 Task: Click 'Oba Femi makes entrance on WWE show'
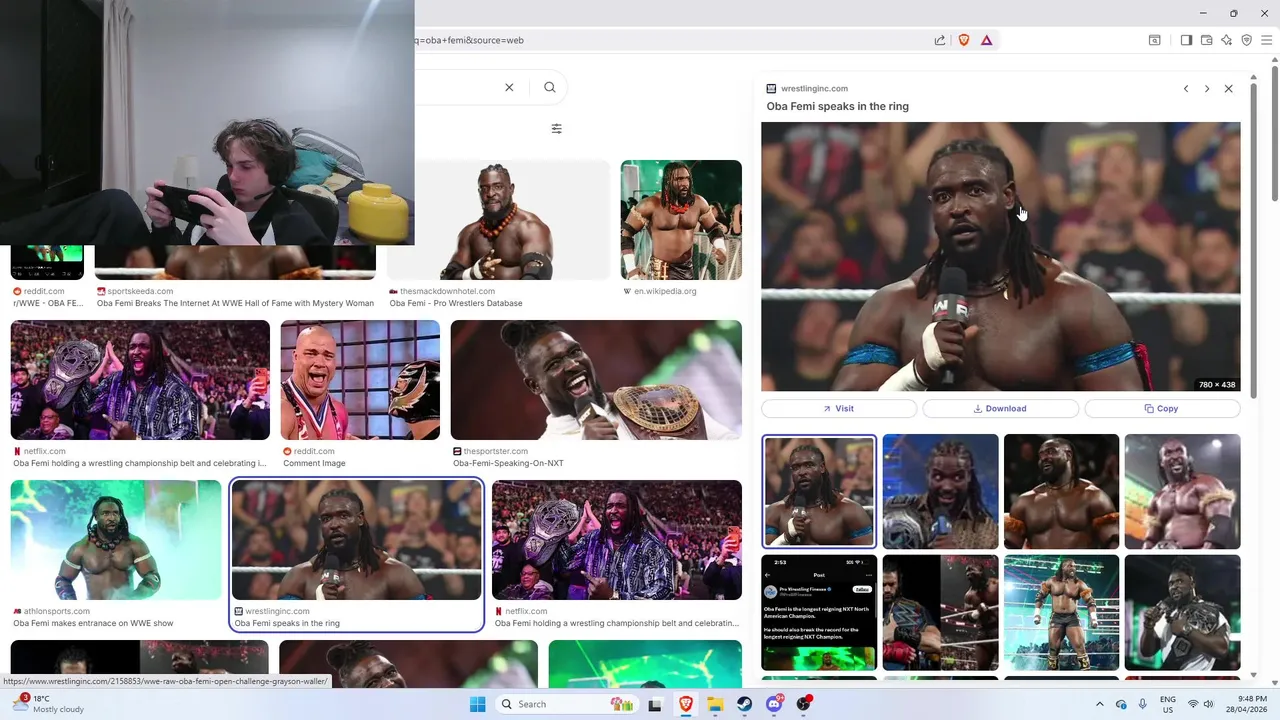tap(93, 623)
